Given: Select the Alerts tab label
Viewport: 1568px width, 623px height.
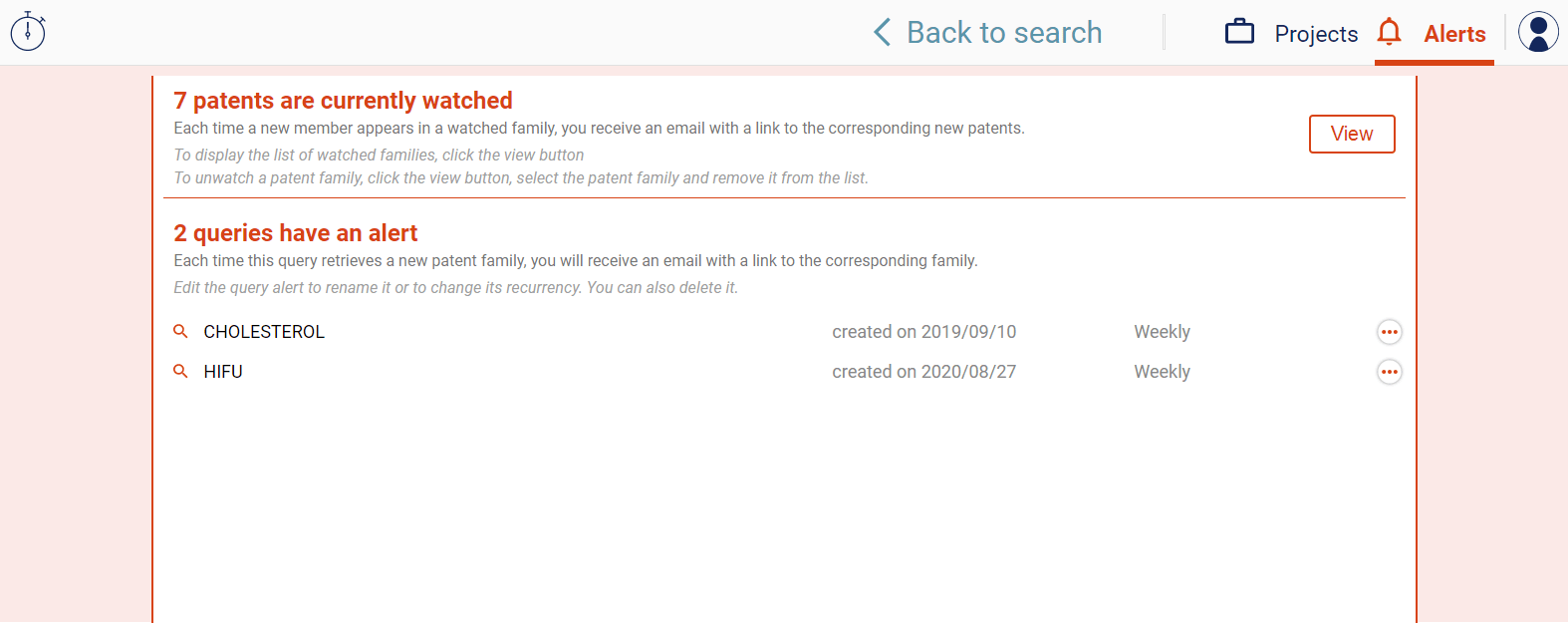Looking at the screenshot, I should [1454, 34].
